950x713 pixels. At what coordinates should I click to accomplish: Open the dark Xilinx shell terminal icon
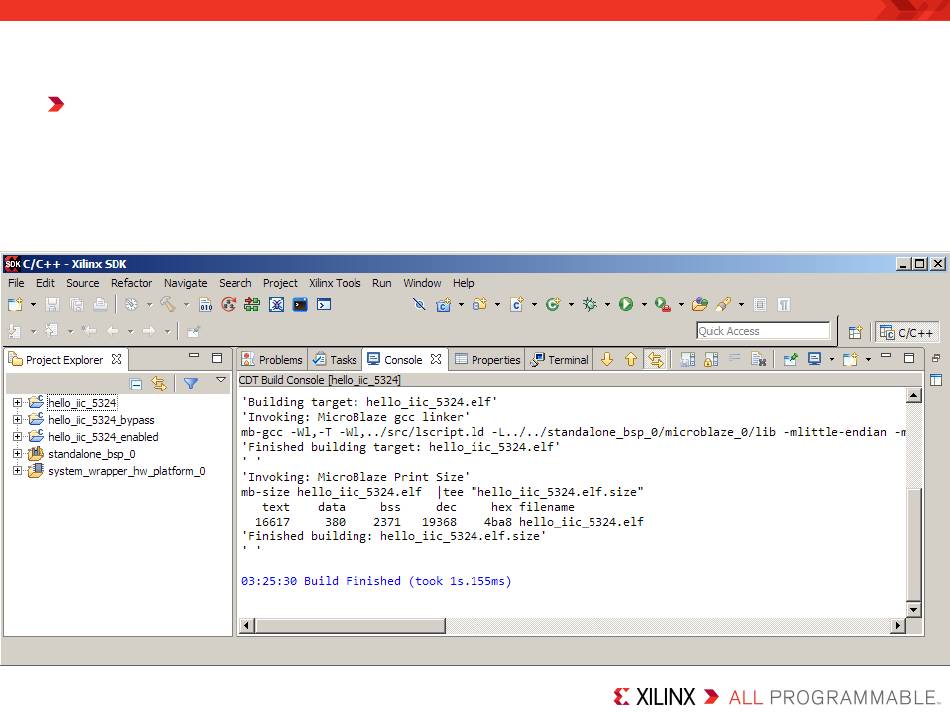coord(300,304)
